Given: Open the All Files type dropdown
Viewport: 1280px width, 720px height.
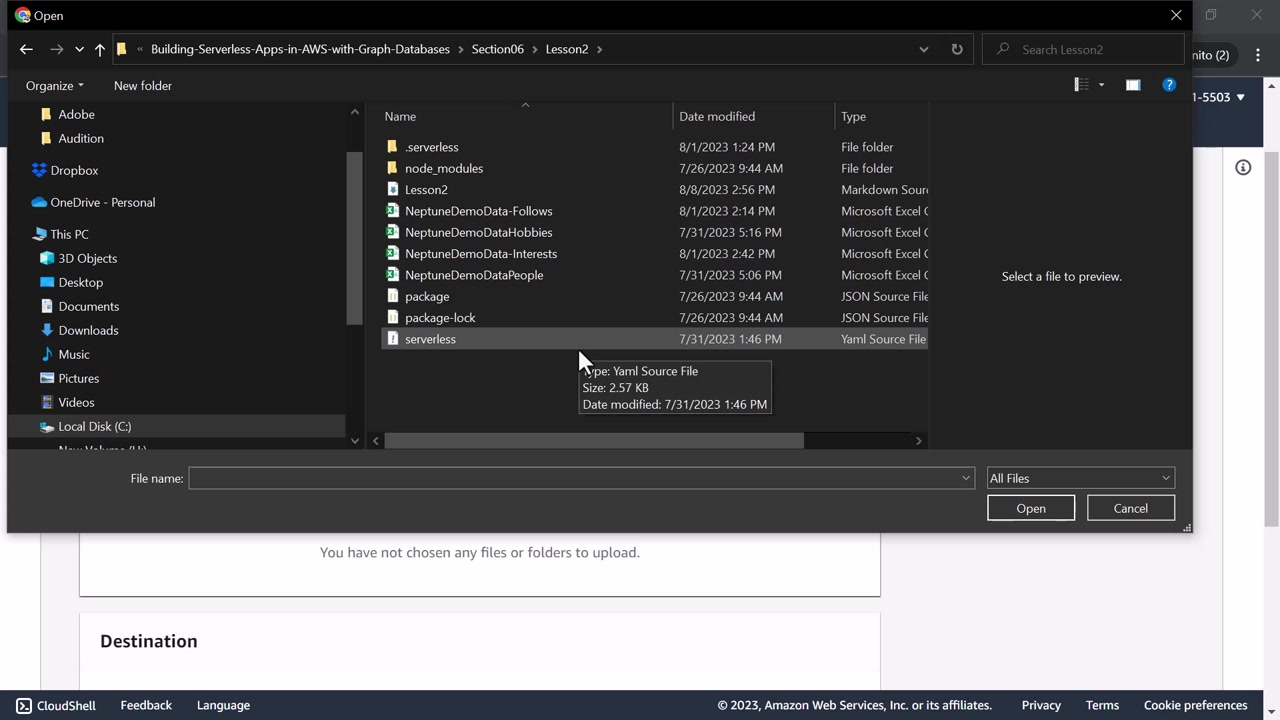Looking at the screenshot, I should pos(1080,478).
